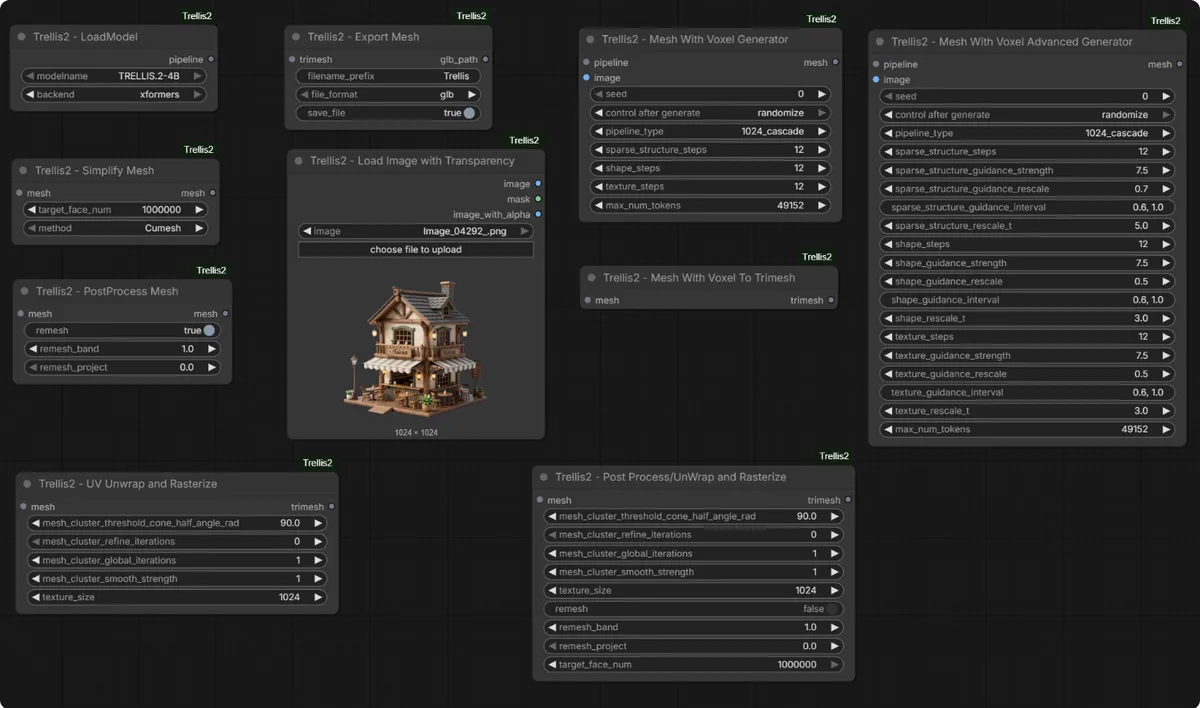Open the image Image_04292_.png file selector
Screen dimensions: 1200x708
(x=415, y=231)
